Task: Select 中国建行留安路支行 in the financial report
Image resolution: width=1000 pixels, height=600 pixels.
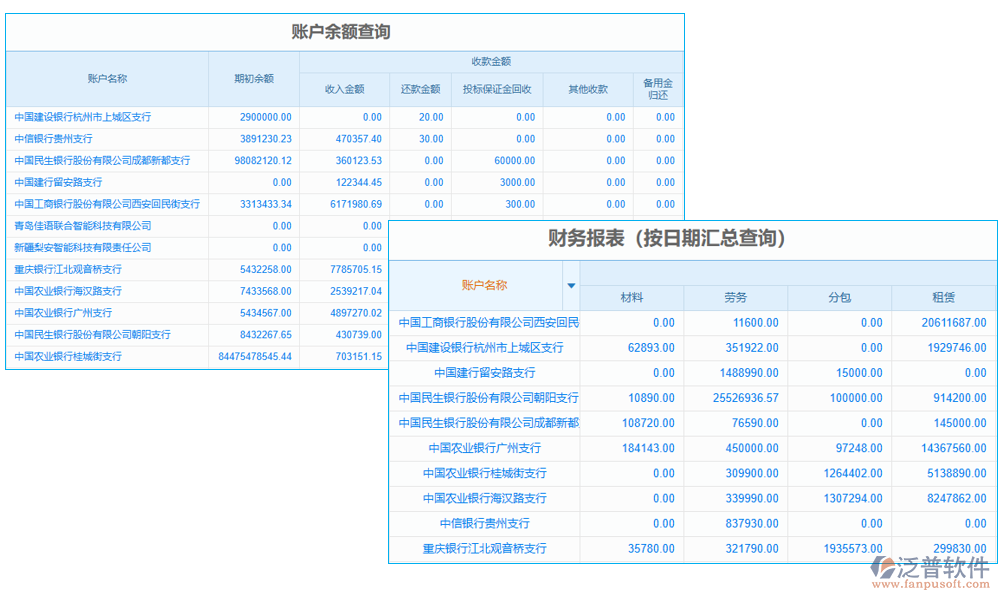Action: pyautogui.click(x=487, y=372)
